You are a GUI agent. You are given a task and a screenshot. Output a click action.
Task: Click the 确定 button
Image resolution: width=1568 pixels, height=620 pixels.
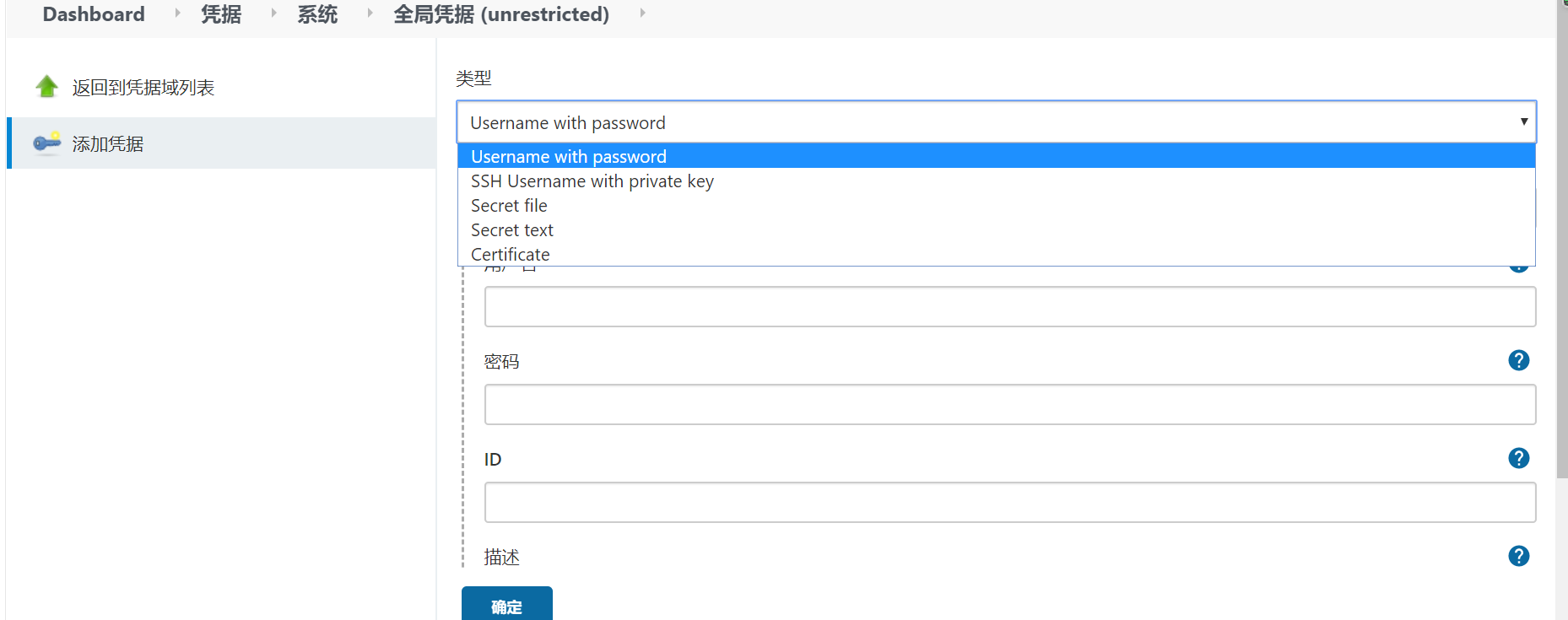(x=507, y=604)
